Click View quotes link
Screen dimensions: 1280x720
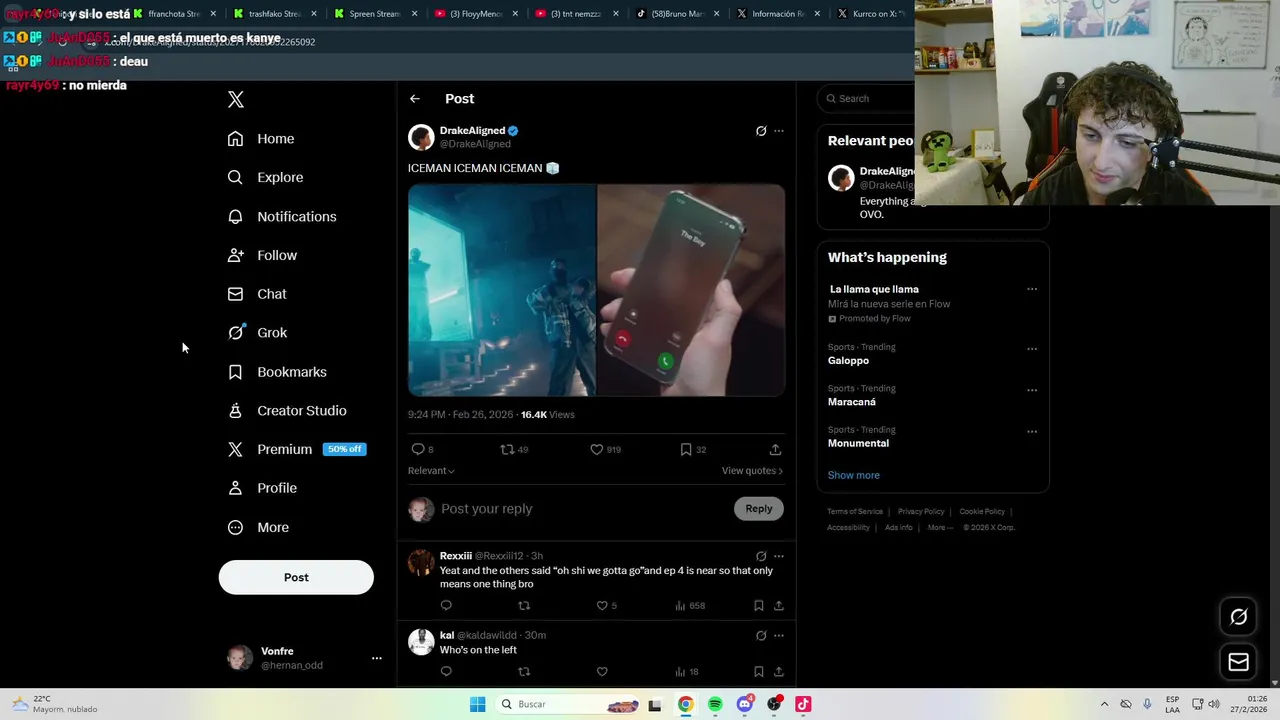point(752,471)
